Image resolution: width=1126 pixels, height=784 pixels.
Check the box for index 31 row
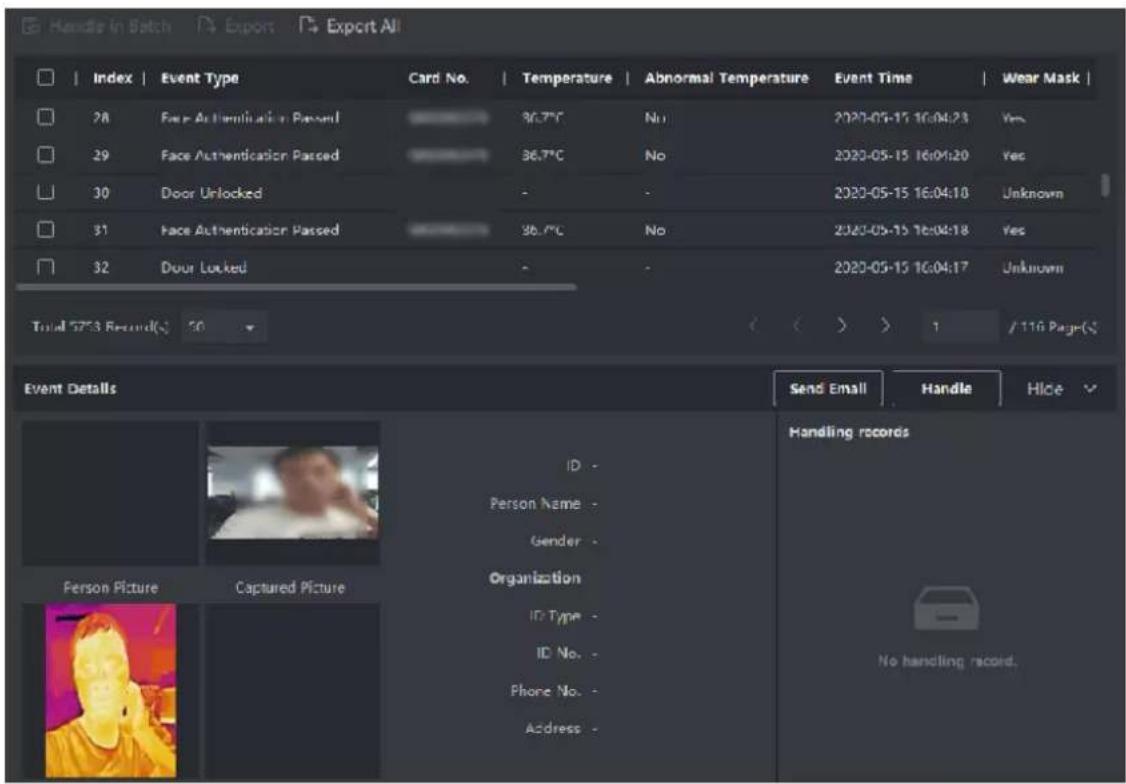45,229
